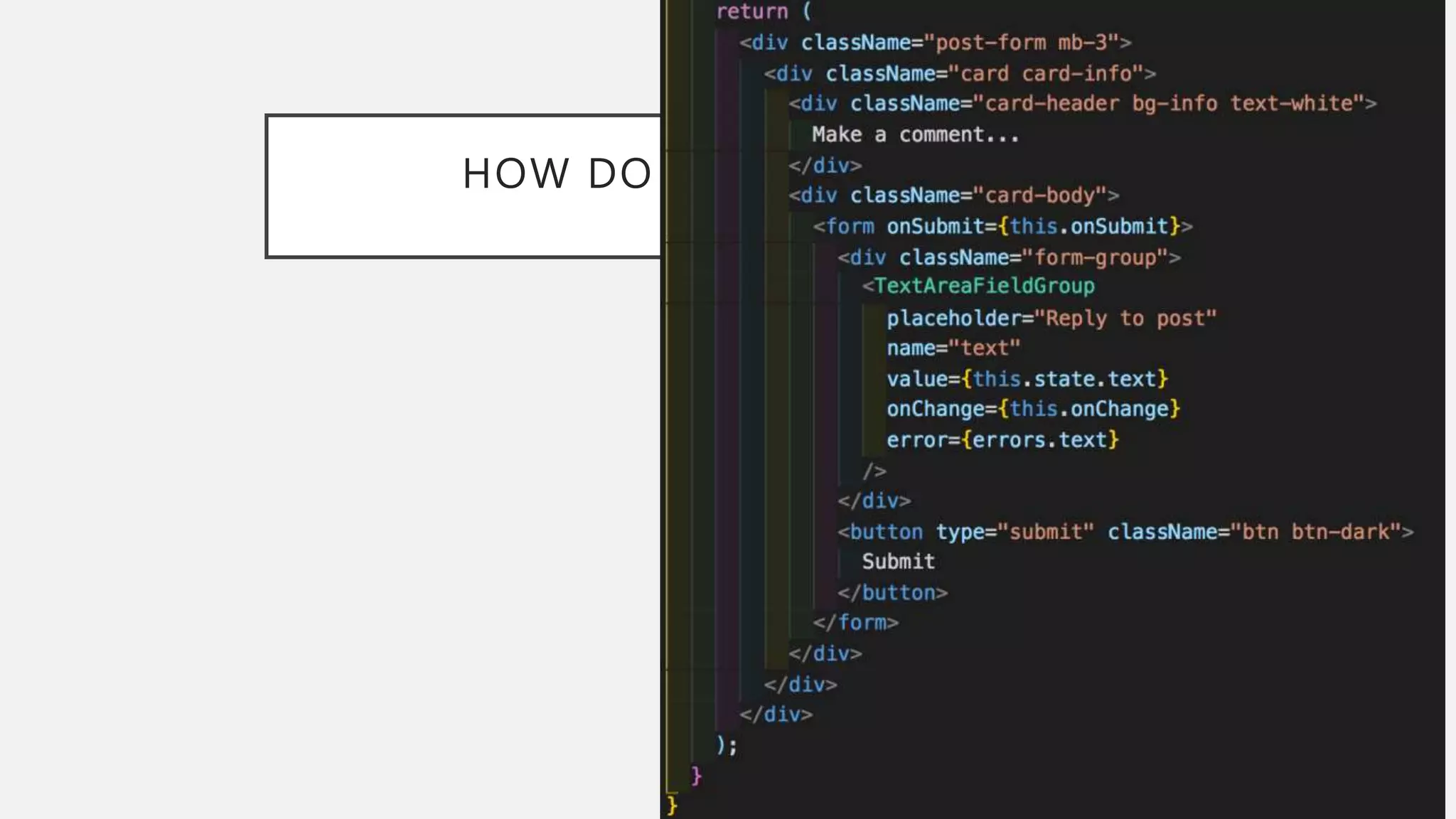This screenshot has width=1456, height=819.
Task: Click the error={errors.text} line
Action: [1002, 440]
